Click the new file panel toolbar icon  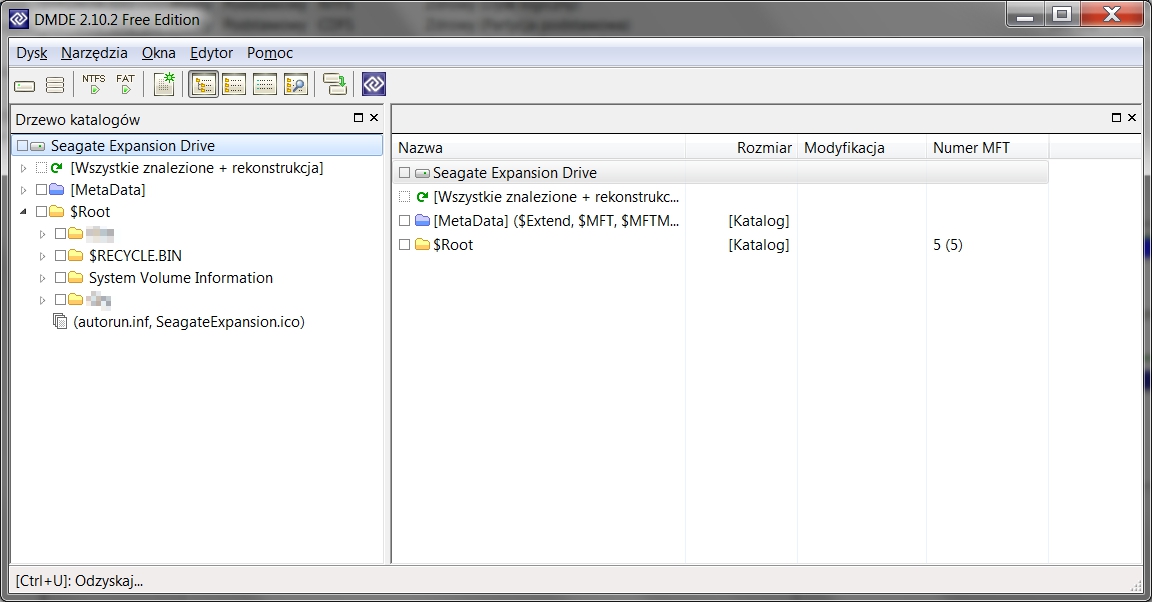coord(165,84)
